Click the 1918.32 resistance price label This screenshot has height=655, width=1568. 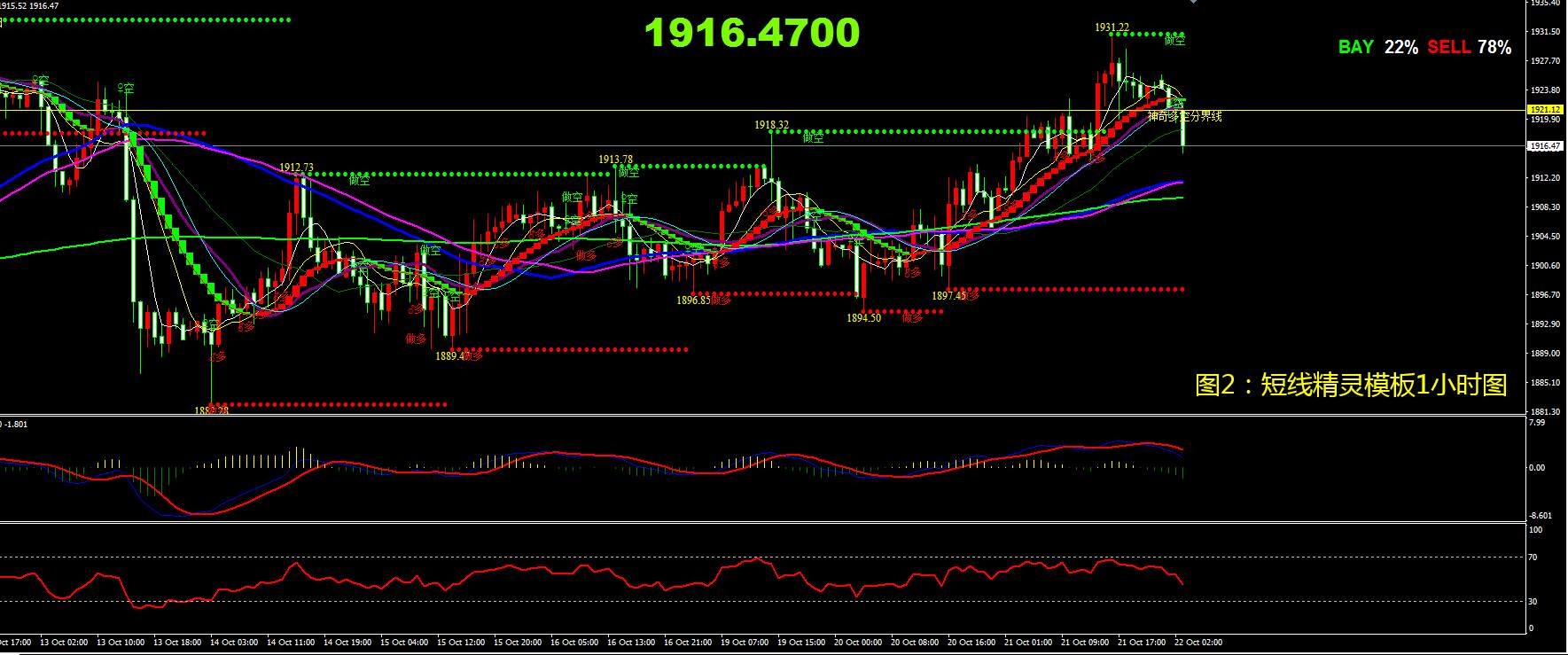[771, 125]
